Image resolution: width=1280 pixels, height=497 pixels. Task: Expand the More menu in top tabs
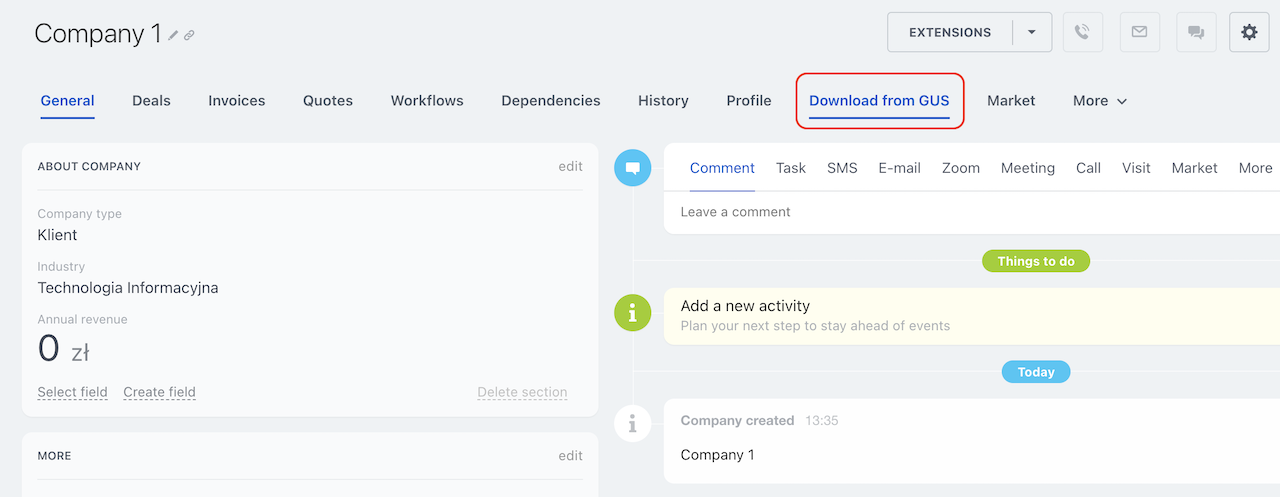[x=1099, y=101]
